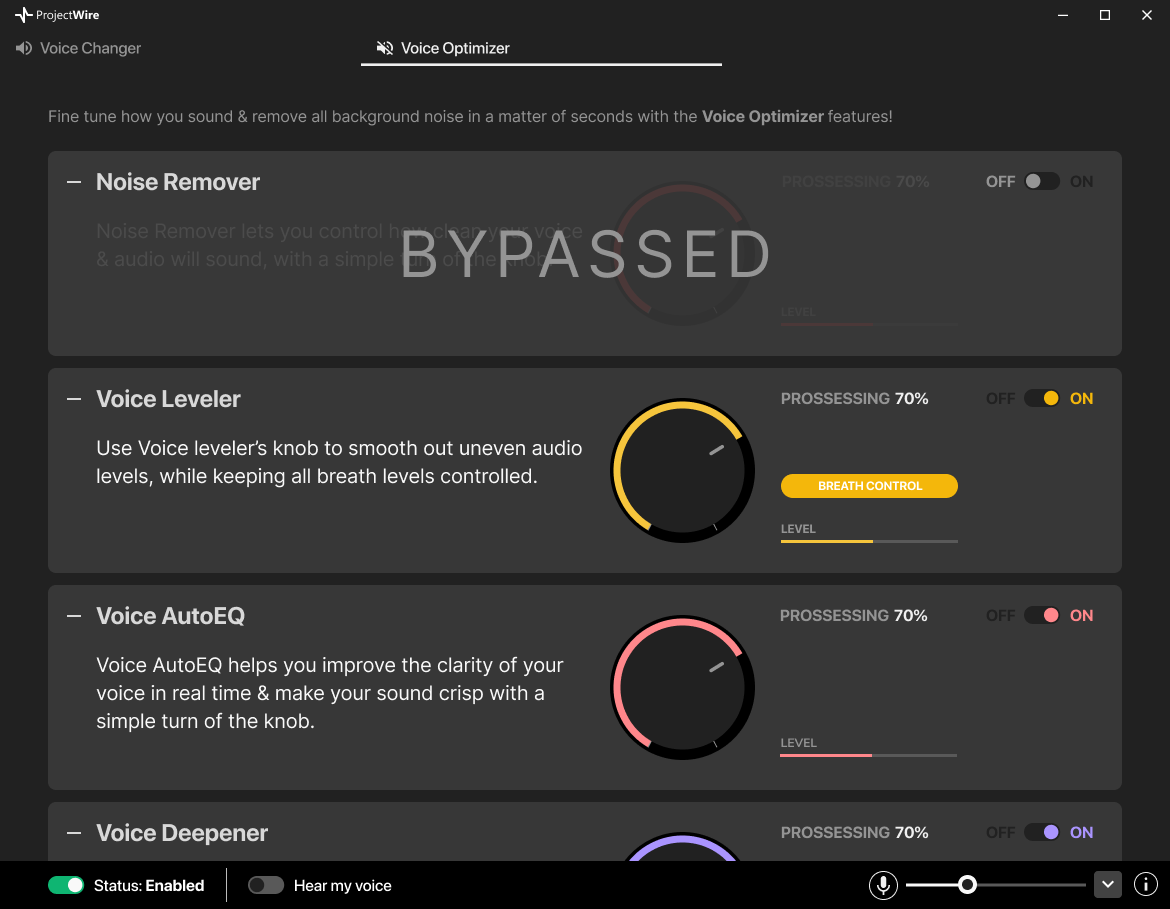Image resolution: width=1170 pixels, height=909 pixels.
Task: Close the ProjectWire window
Action: [x=1147, y=15]
